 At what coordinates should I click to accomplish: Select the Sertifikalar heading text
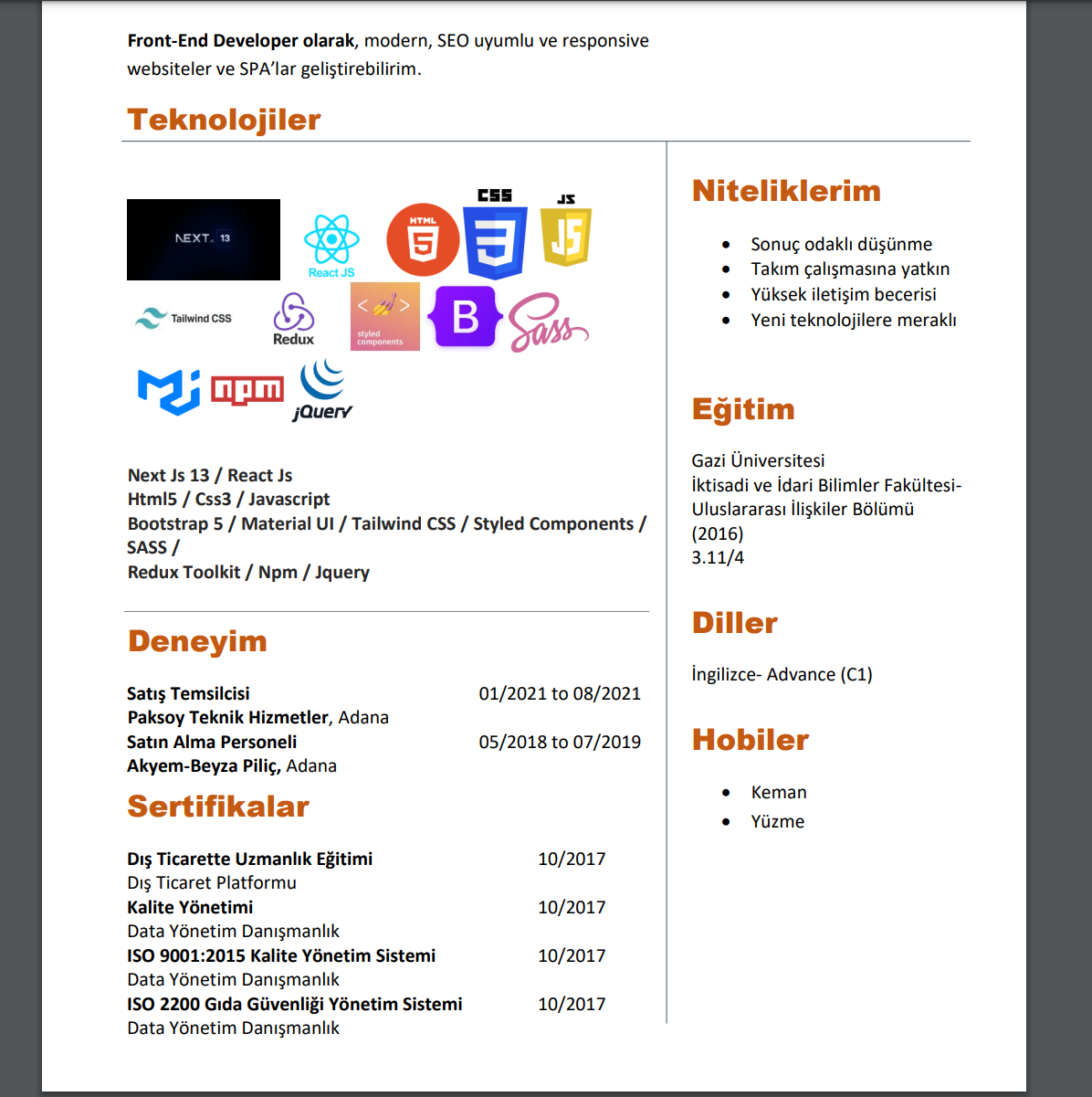pos(218,807)
